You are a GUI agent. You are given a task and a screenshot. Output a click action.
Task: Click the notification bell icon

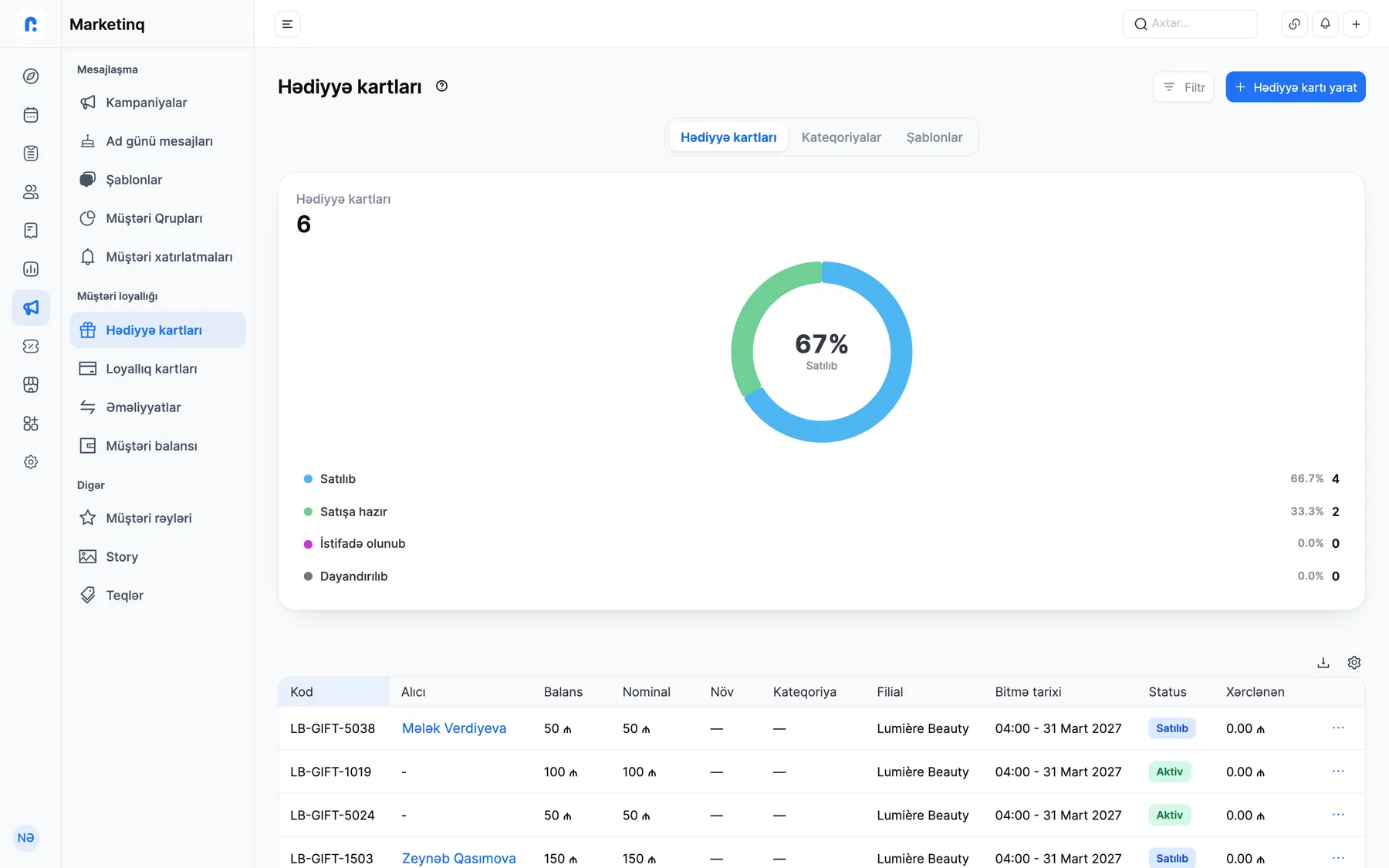(1325, 24)
